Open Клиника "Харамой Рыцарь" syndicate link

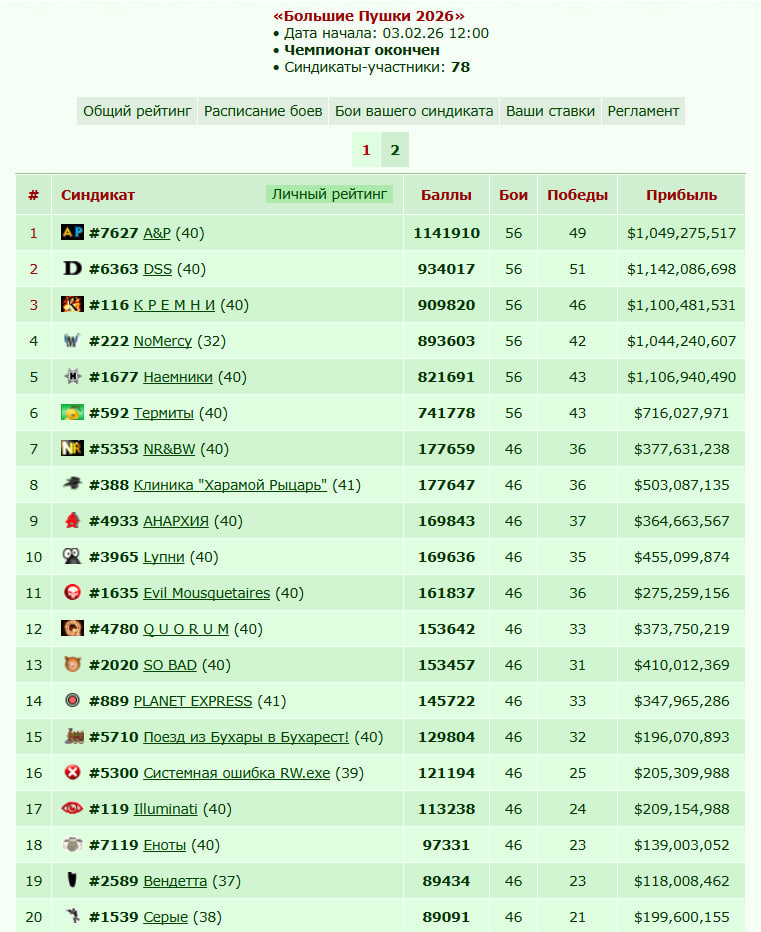click(x=230, y=485)
